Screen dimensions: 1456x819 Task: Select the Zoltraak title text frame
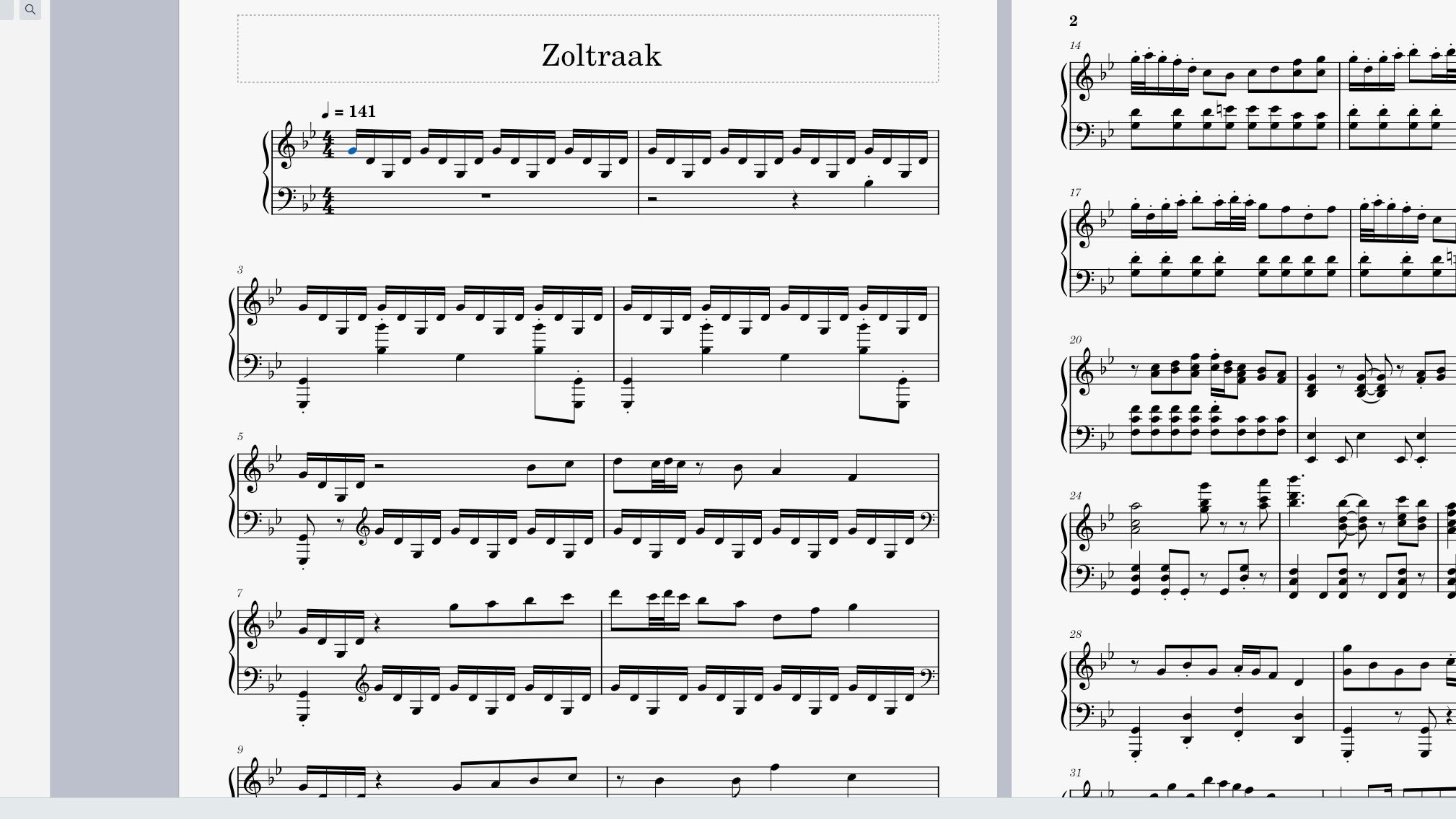coord(588,49)
